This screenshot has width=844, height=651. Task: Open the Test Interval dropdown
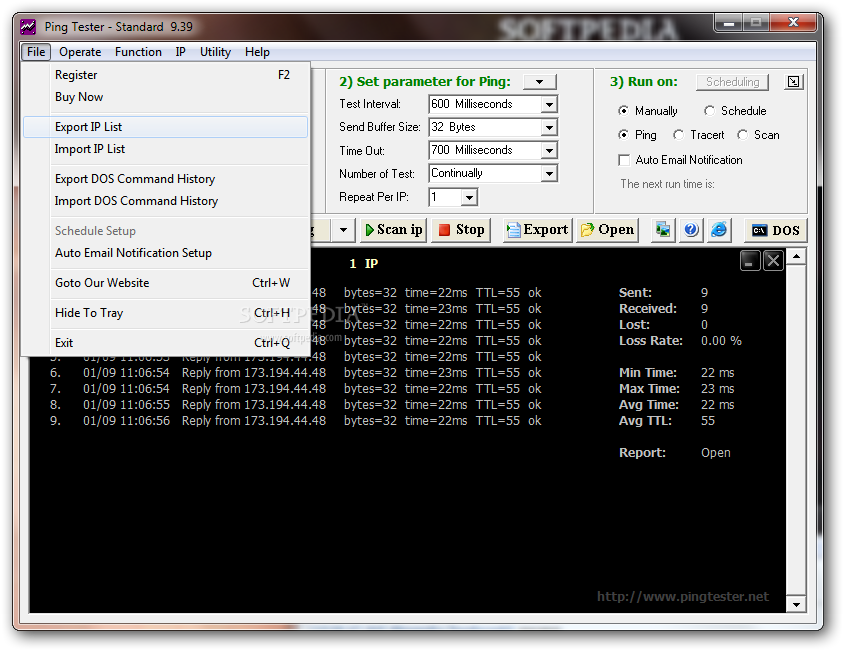[549, 104]
